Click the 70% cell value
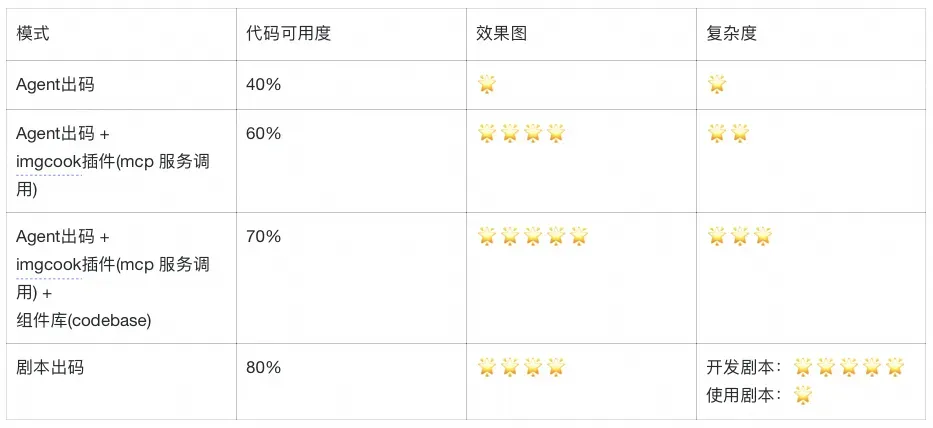This screenshot has width=933, height=428. [263, 237]
